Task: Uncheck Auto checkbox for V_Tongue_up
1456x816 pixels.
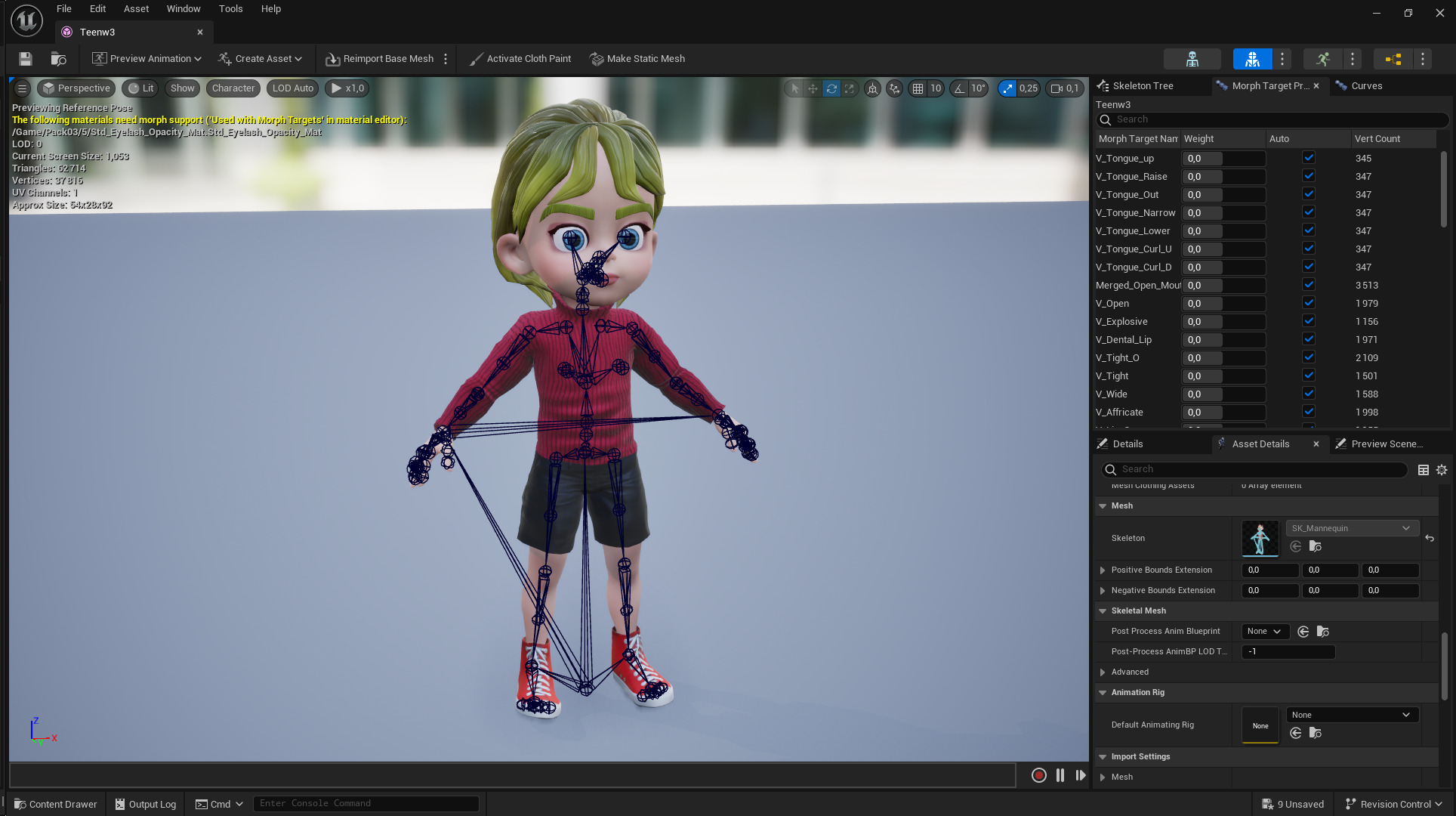Action: coord(1309,157)
